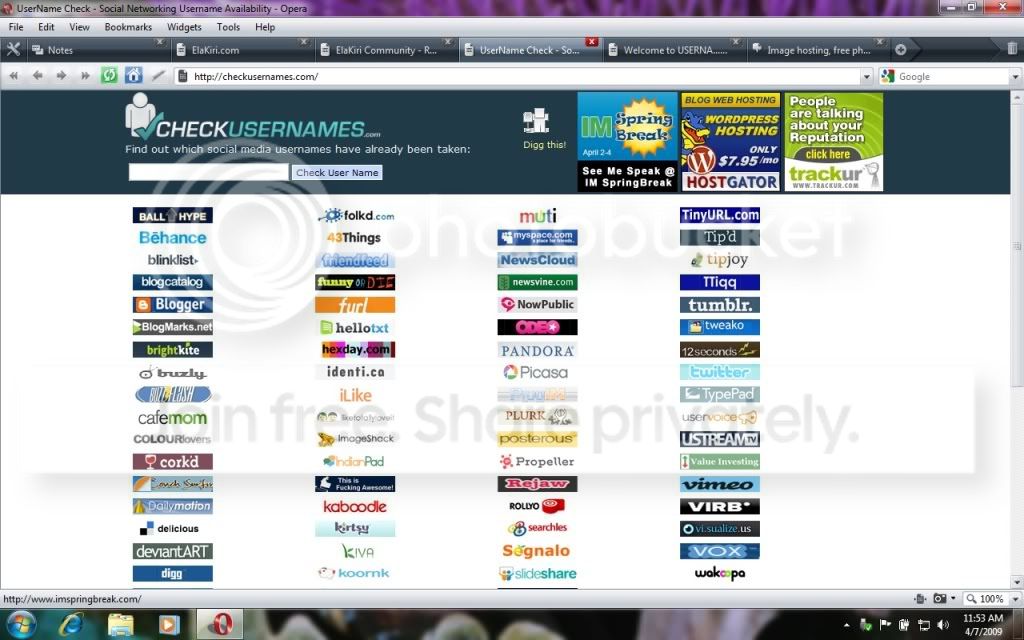The image size is (1024, 640).
Task: Click the Rewind navigation button
Action: 14,76
